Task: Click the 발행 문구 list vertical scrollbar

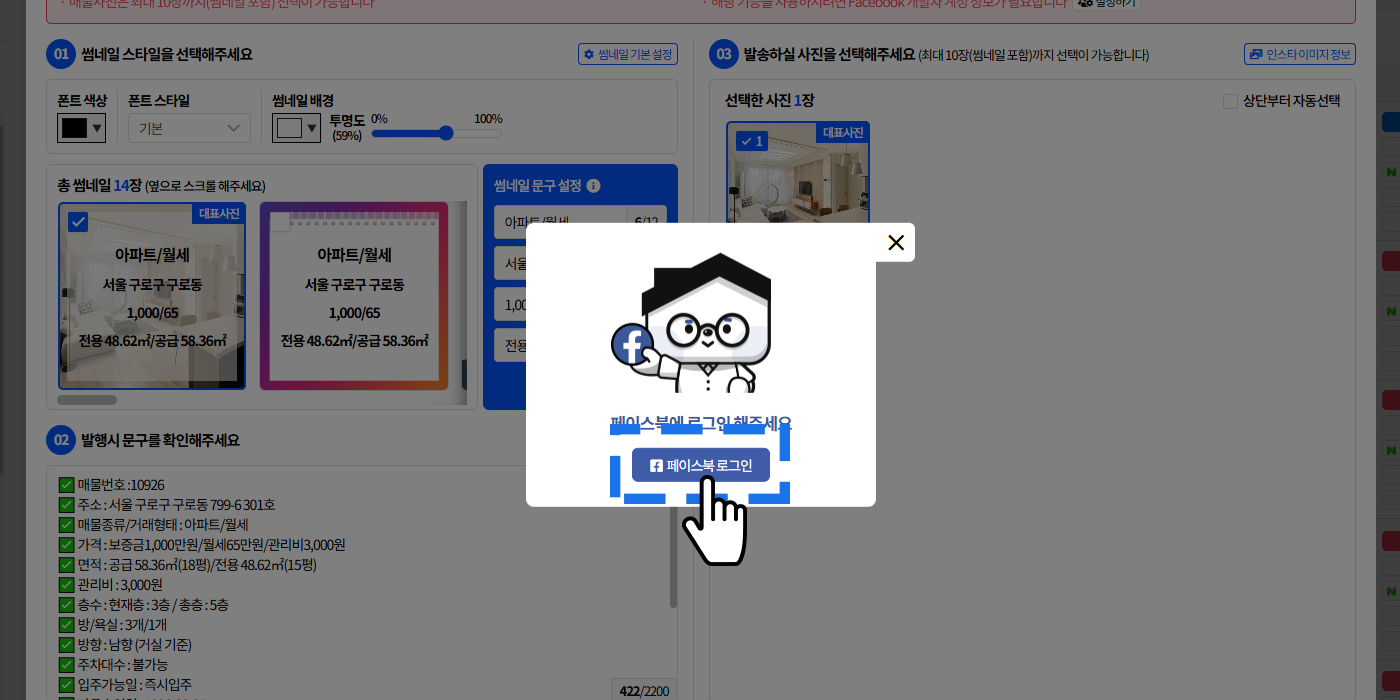Action: coord(673,540)
